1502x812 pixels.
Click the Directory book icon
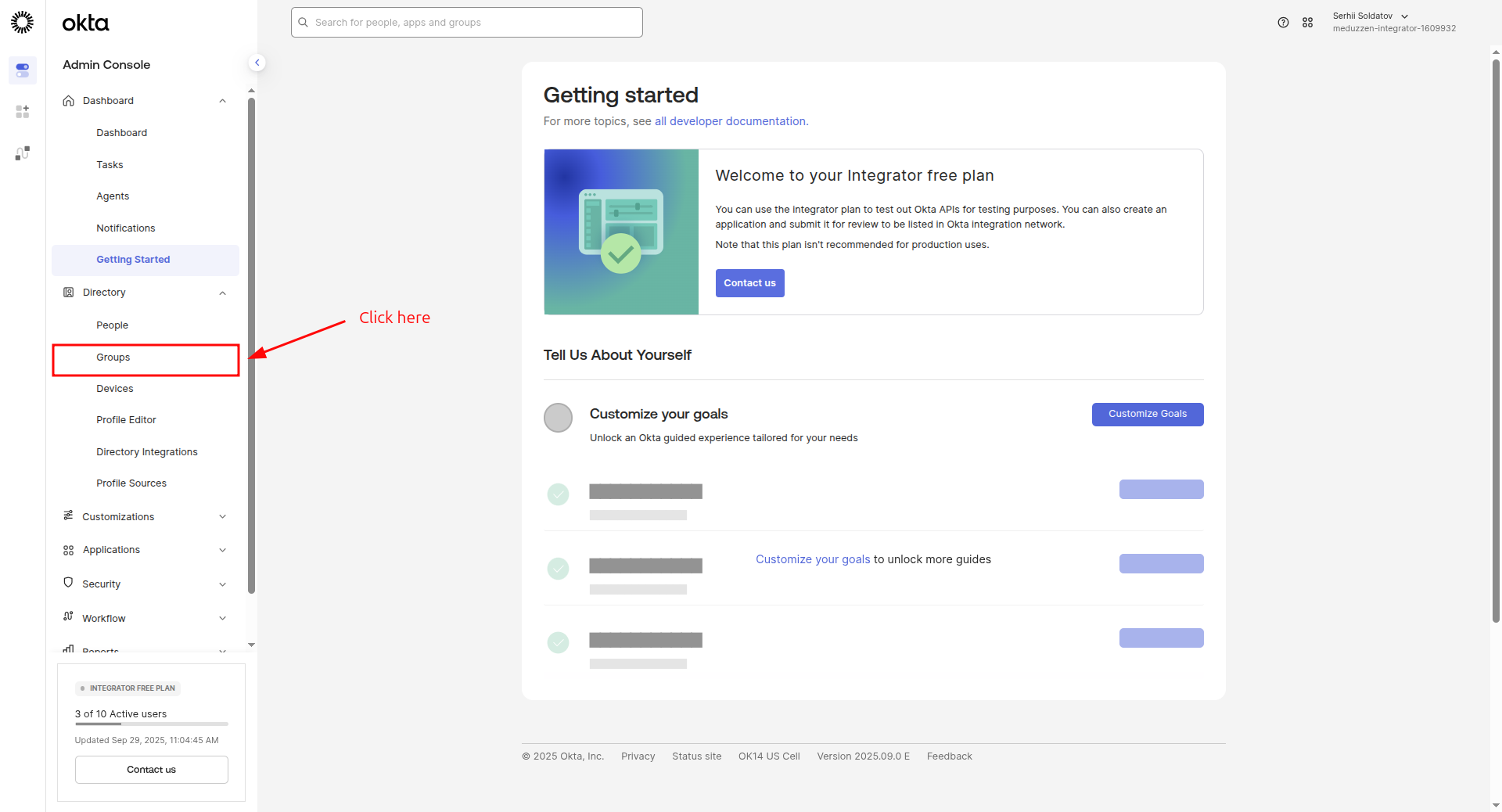[69, 293]
